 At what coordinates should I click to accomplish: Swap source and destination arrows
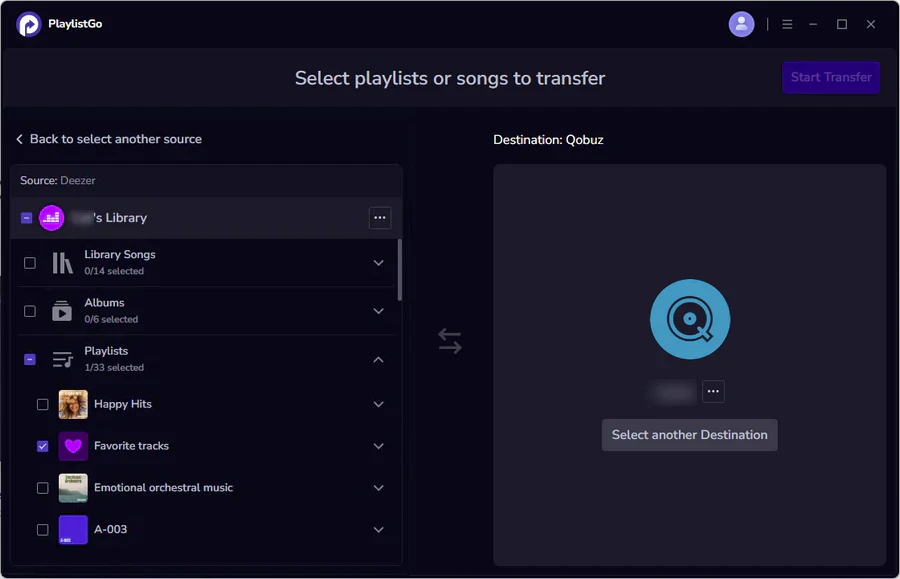pyautogui.click(x=449, y=341)
